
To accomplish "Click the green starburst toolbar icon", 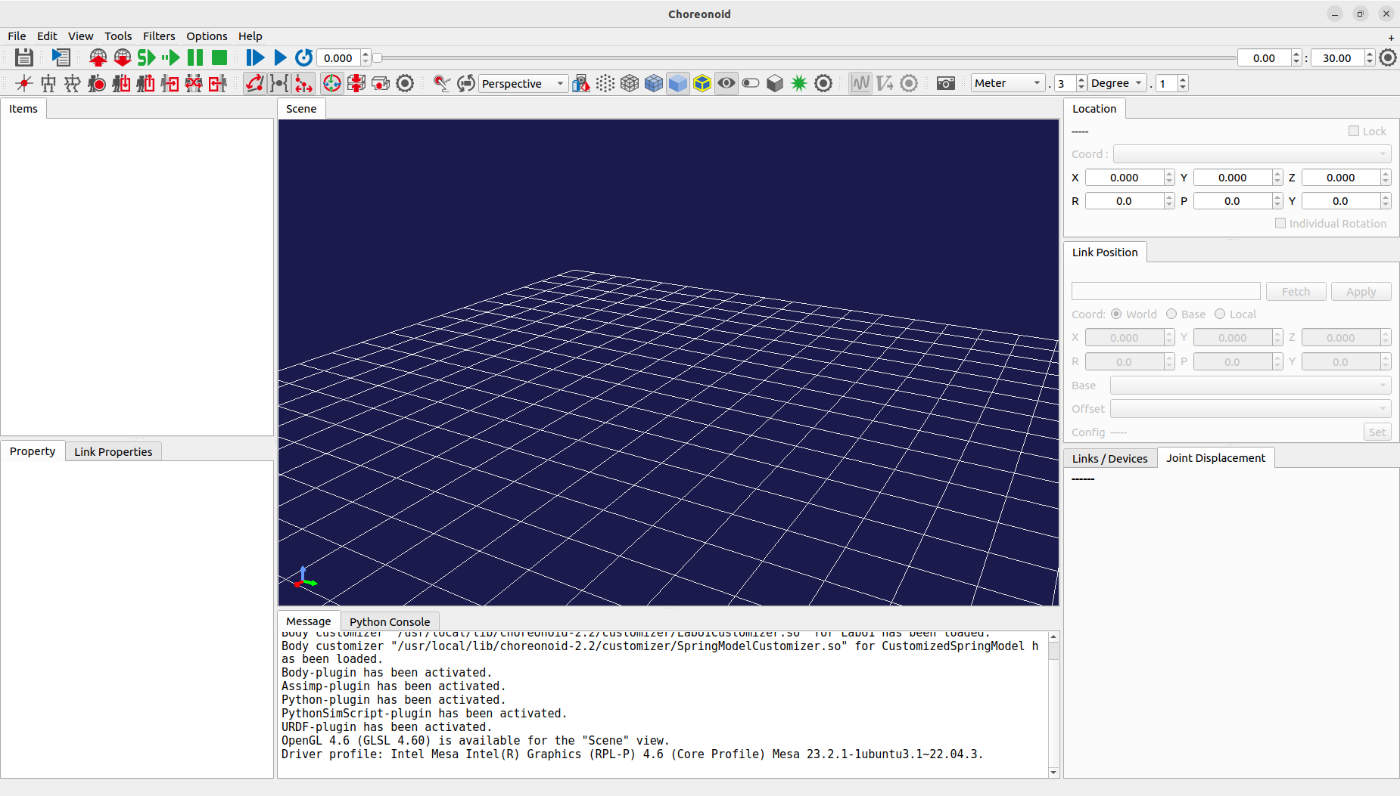I will pyautogui.click(x=799, y=84).
